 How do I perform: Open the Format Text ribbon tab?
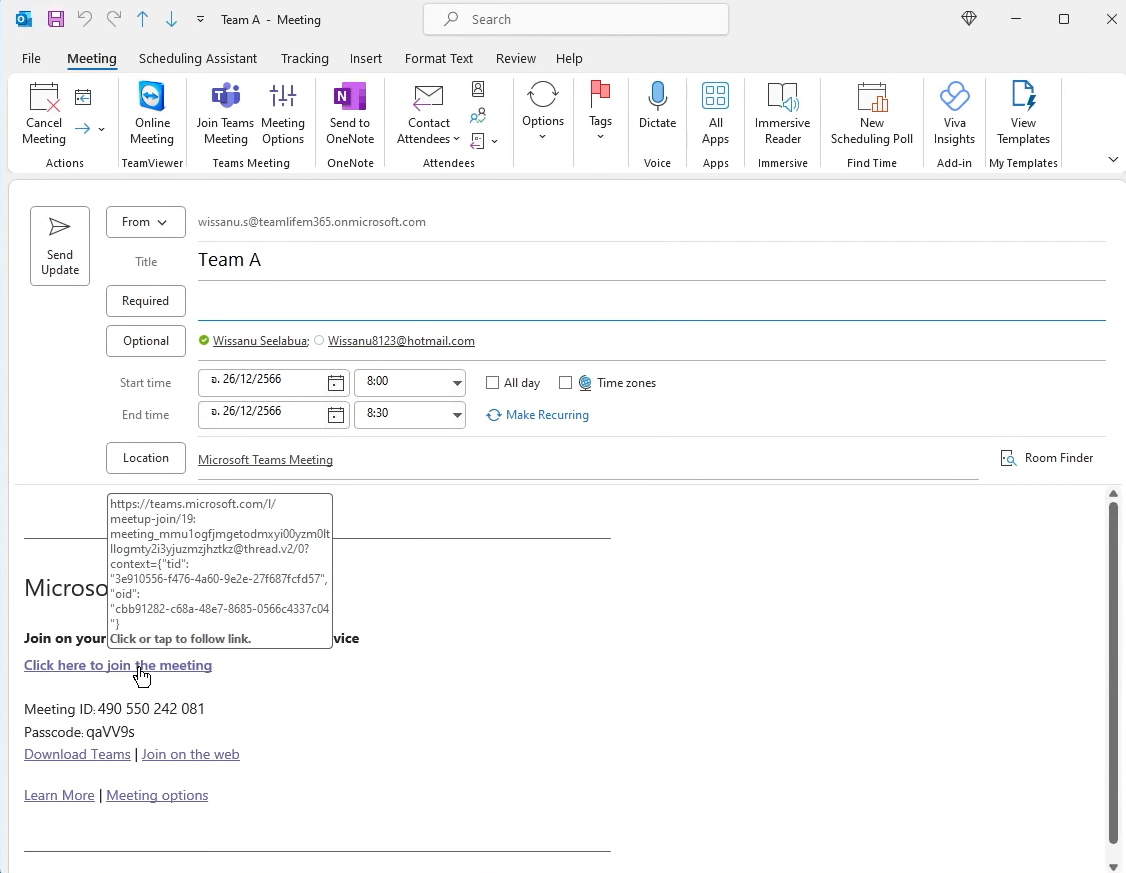coord(439,58)
